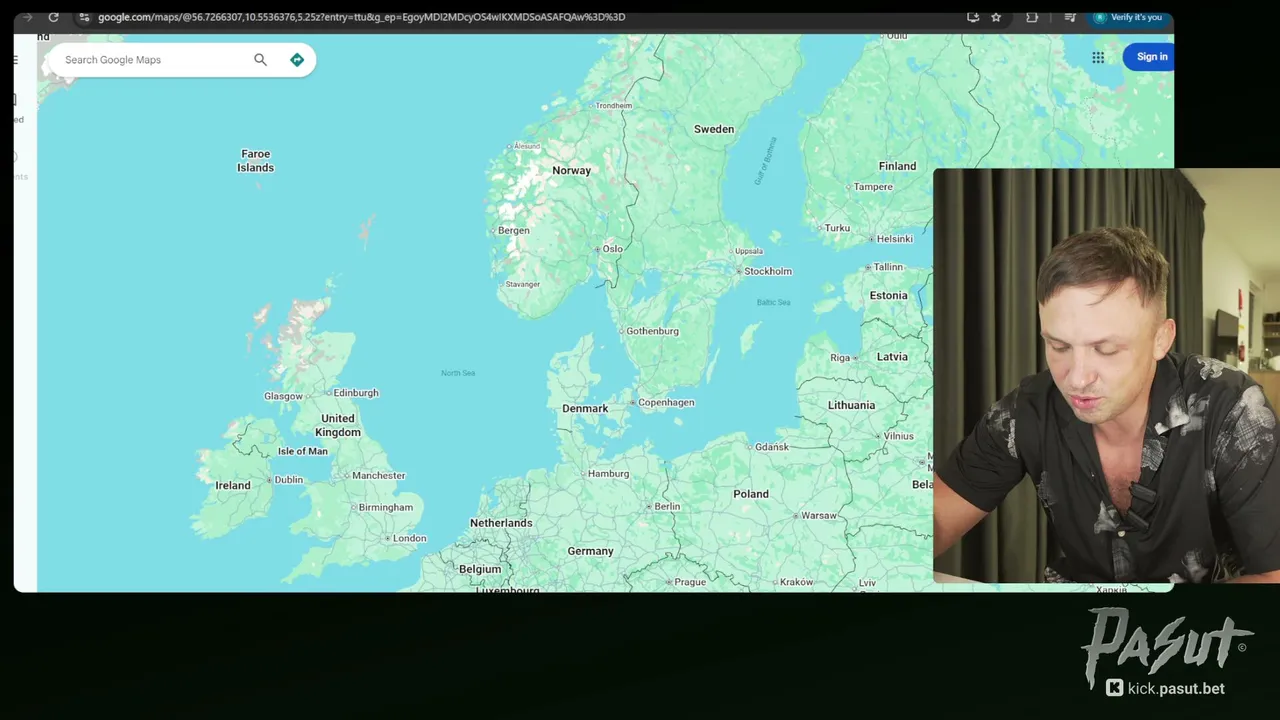Open the Google apps grid
Viewport: 1280px width, 720px height.
(1098, 57)
